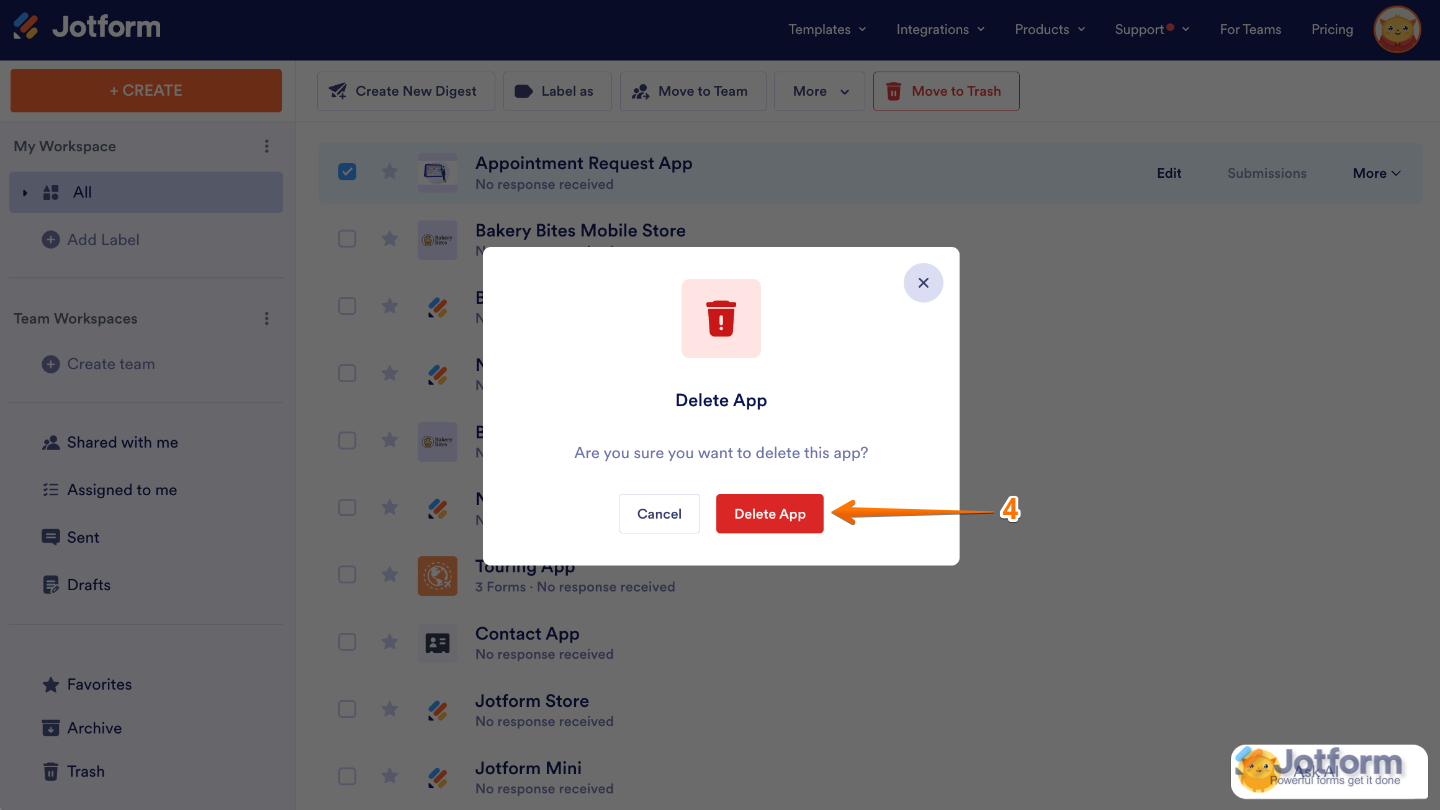Open the Trash folder in sidebar

[85, 772]
